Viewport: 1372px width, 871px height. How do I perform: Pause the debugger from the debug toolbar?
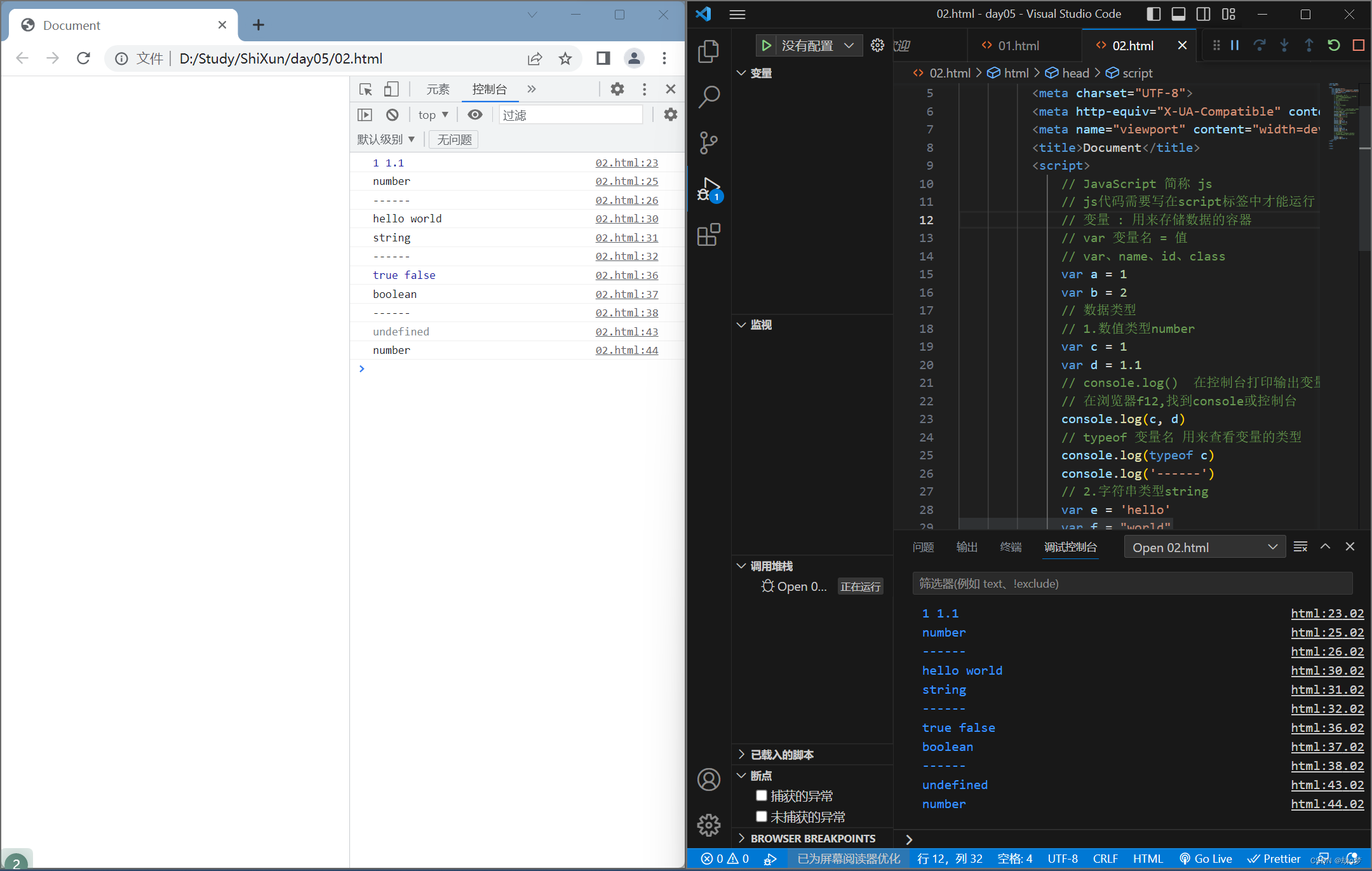1235,45
